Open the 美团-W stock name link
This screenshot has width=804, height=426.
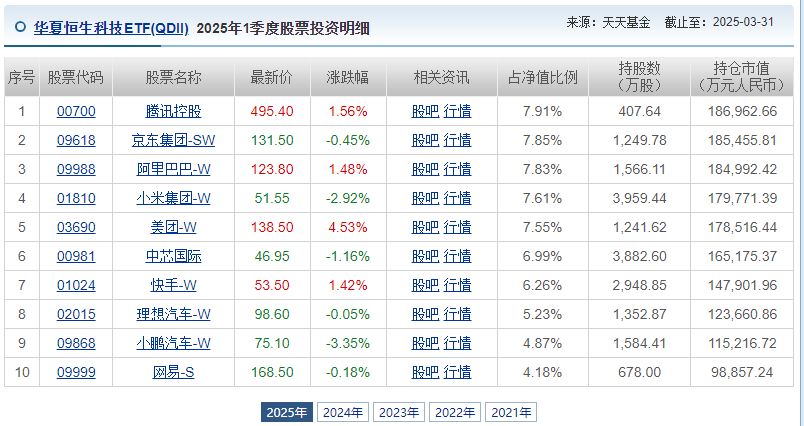[x=173, y=227]
